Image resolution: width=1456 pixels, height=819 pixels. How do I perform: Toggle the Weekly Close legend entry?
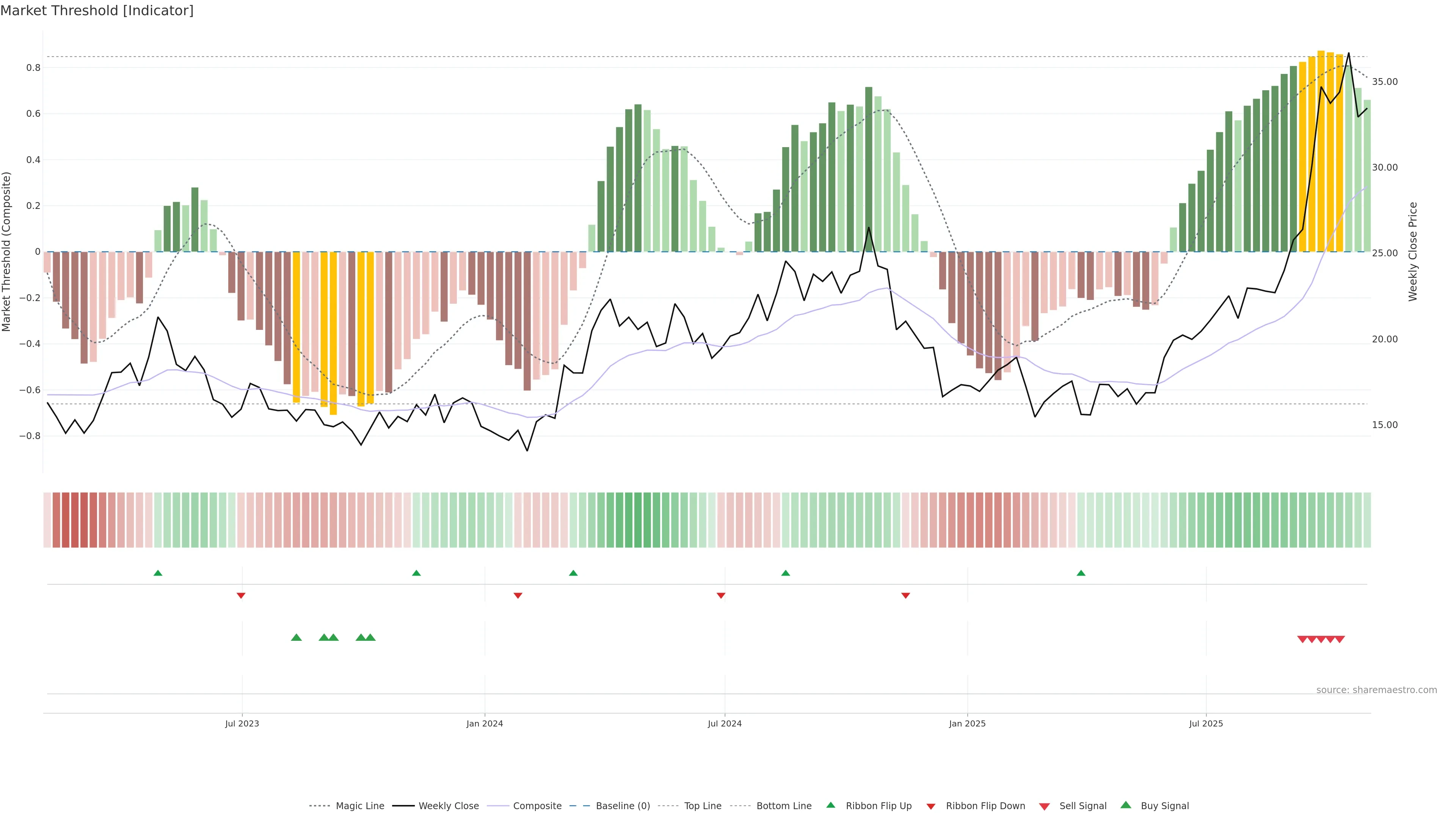[x=448, y=806]
